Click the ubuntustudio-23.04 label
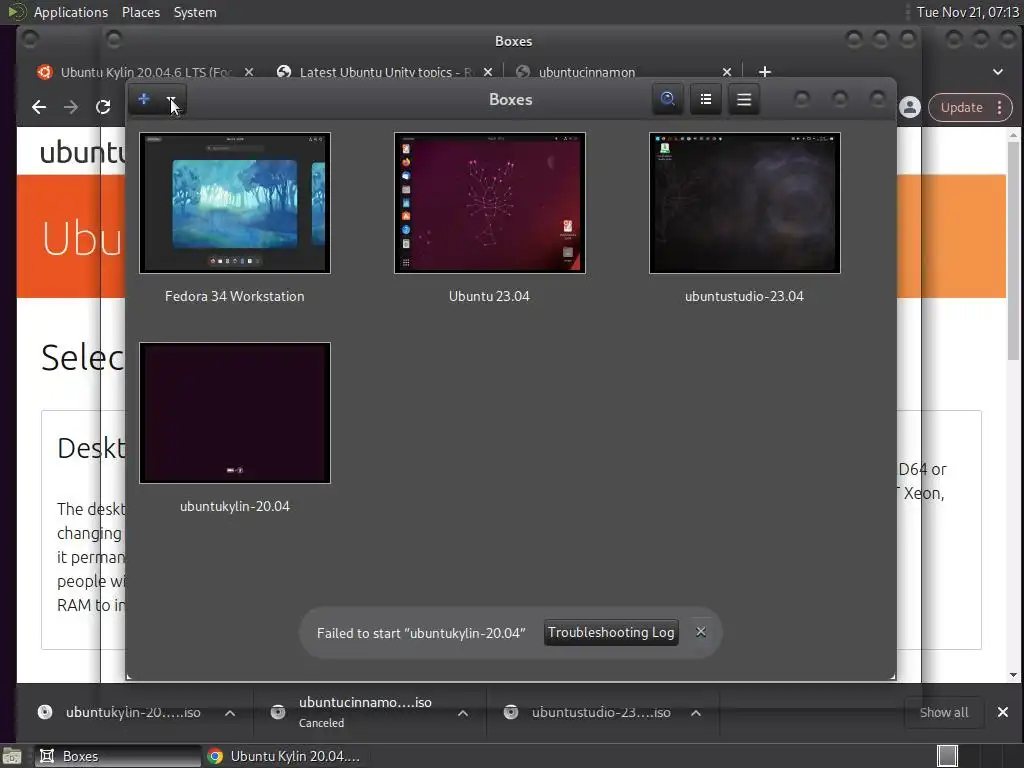1024x768 pixels. pos(744,296)
